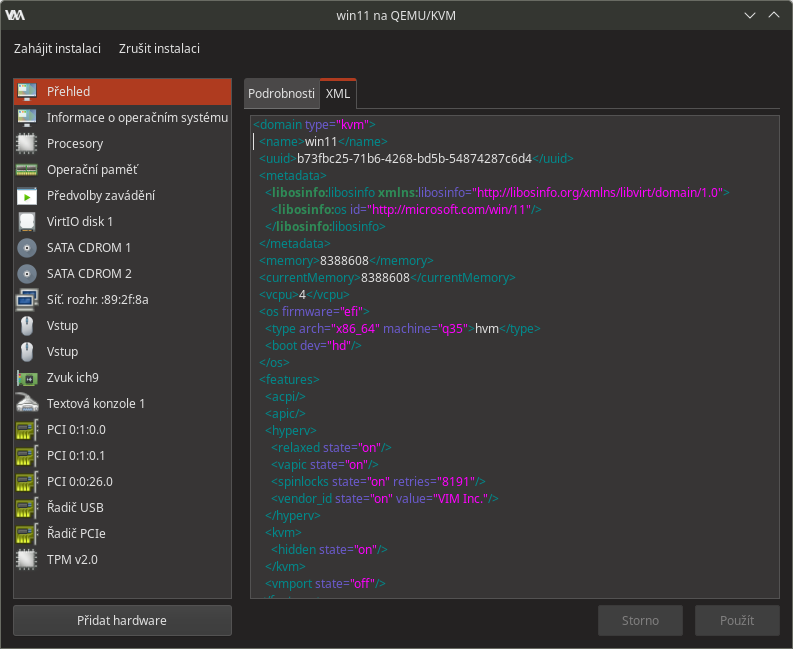Click the spinlocks retries="8191" line
This screenshot has height=649, width=793.
(378, 482)
